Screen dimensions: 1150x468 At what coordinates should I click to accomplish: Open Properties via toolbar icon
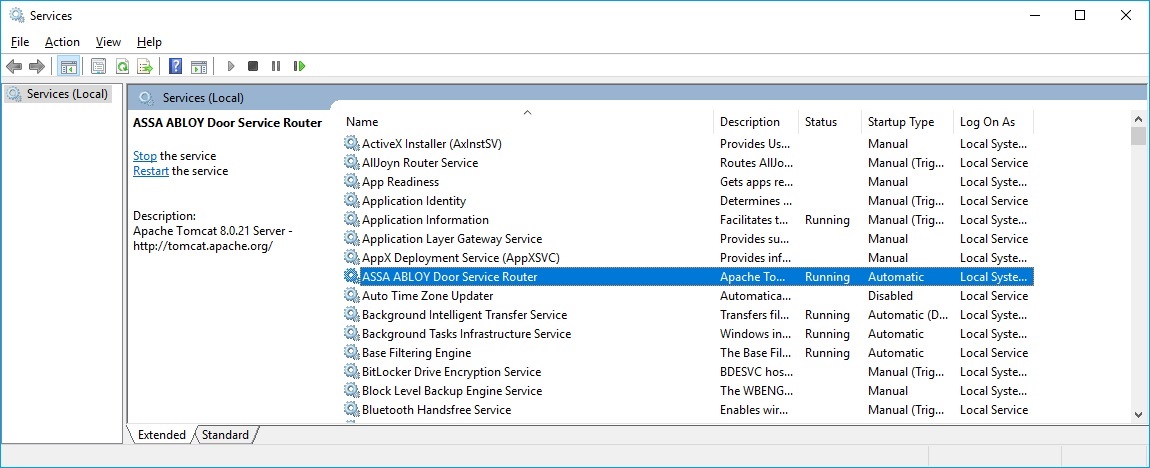click(98, 66)
